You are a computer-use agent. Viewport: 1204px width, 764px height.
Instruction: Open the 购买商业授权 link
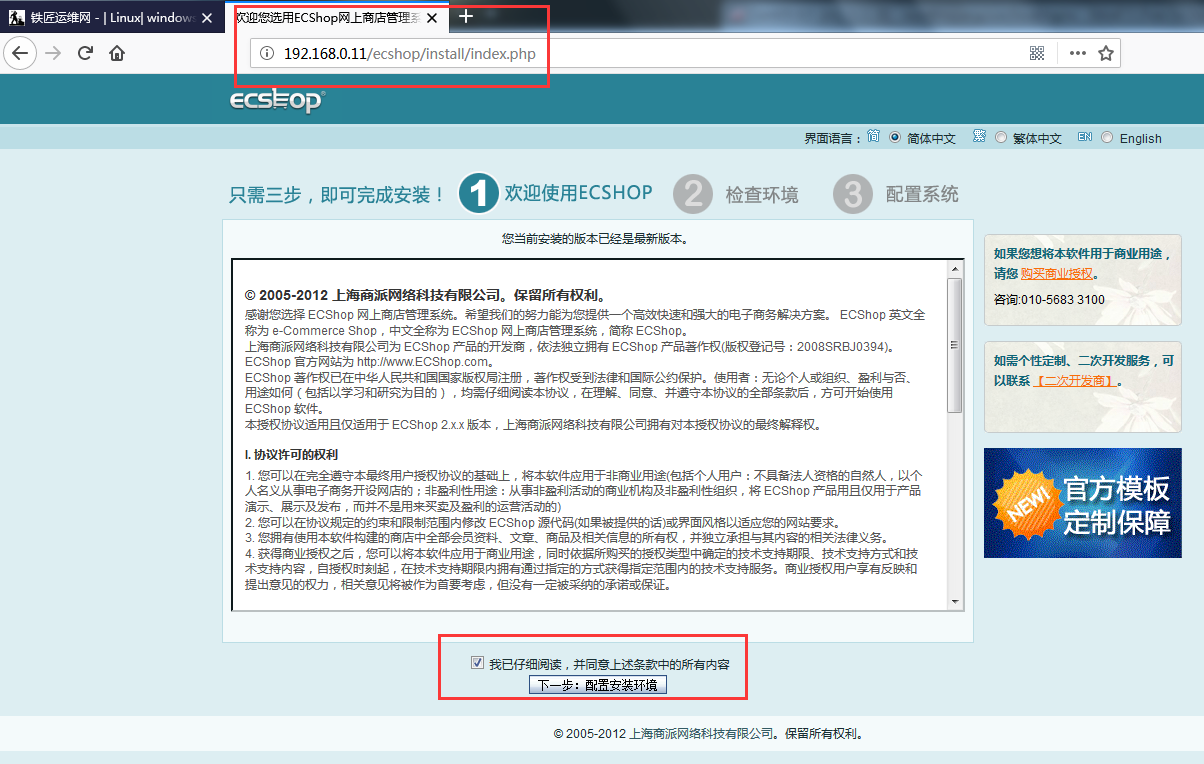(1057, 273)
